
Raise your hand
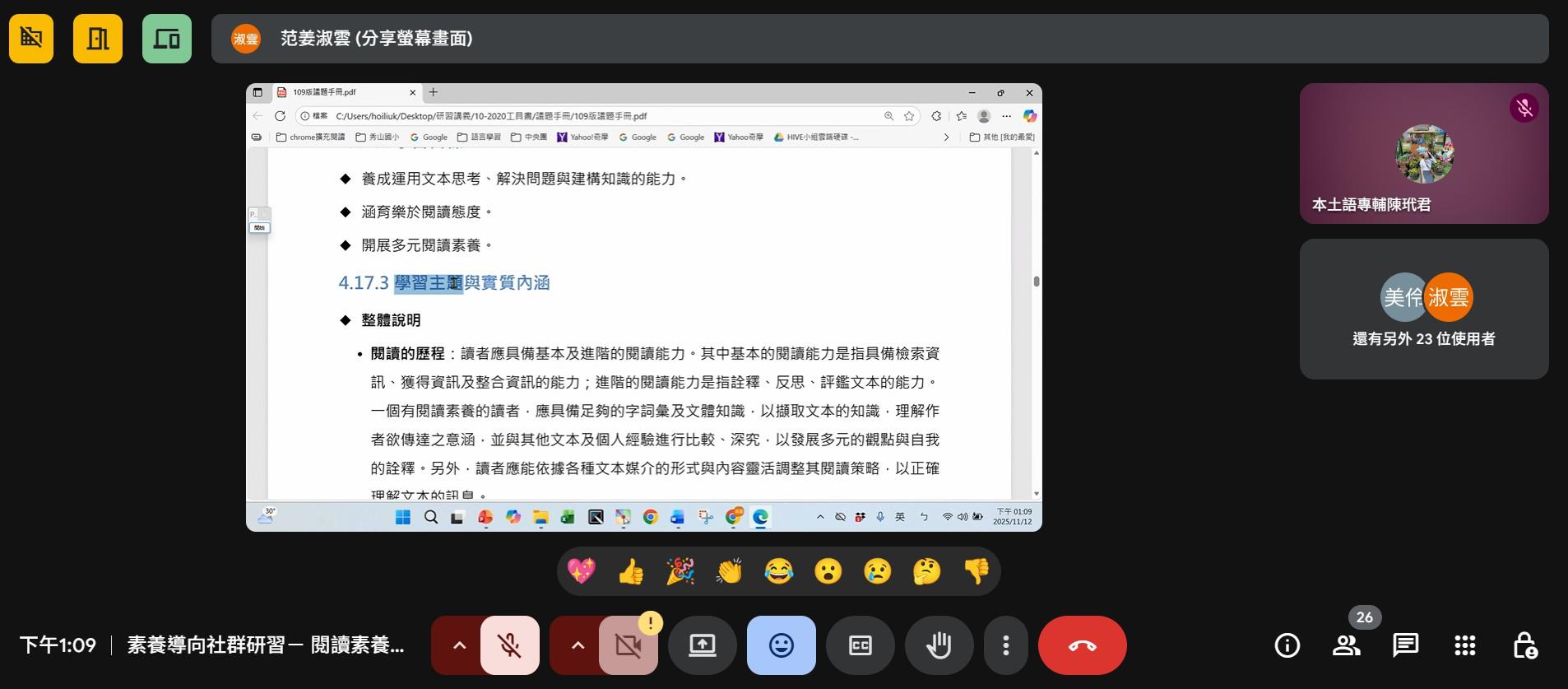point(939,645)
